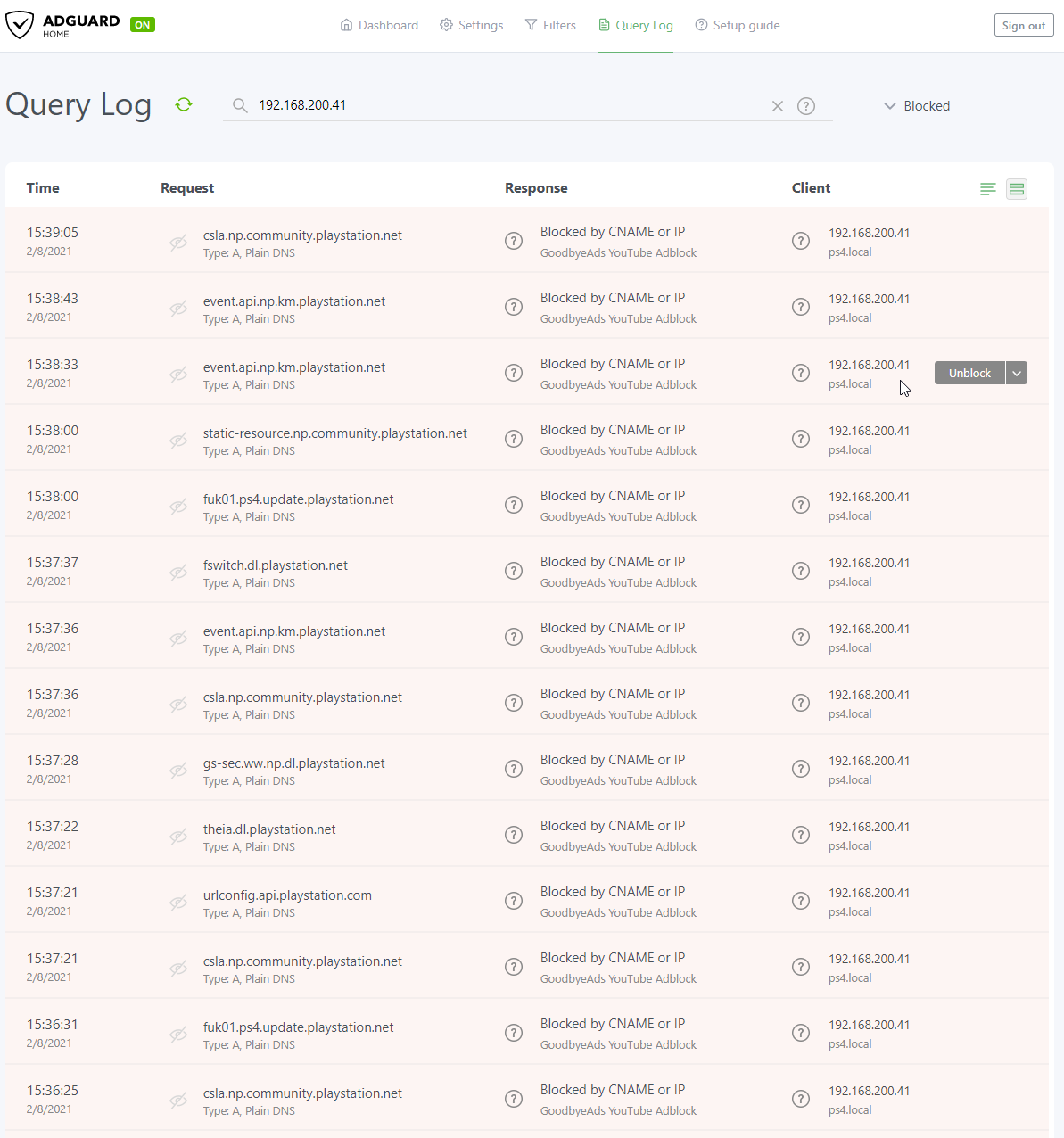Click crossed-eye icon for urlconfig.api.playstation.com
Screen dimensions: 1064x1138
[178, 903]
